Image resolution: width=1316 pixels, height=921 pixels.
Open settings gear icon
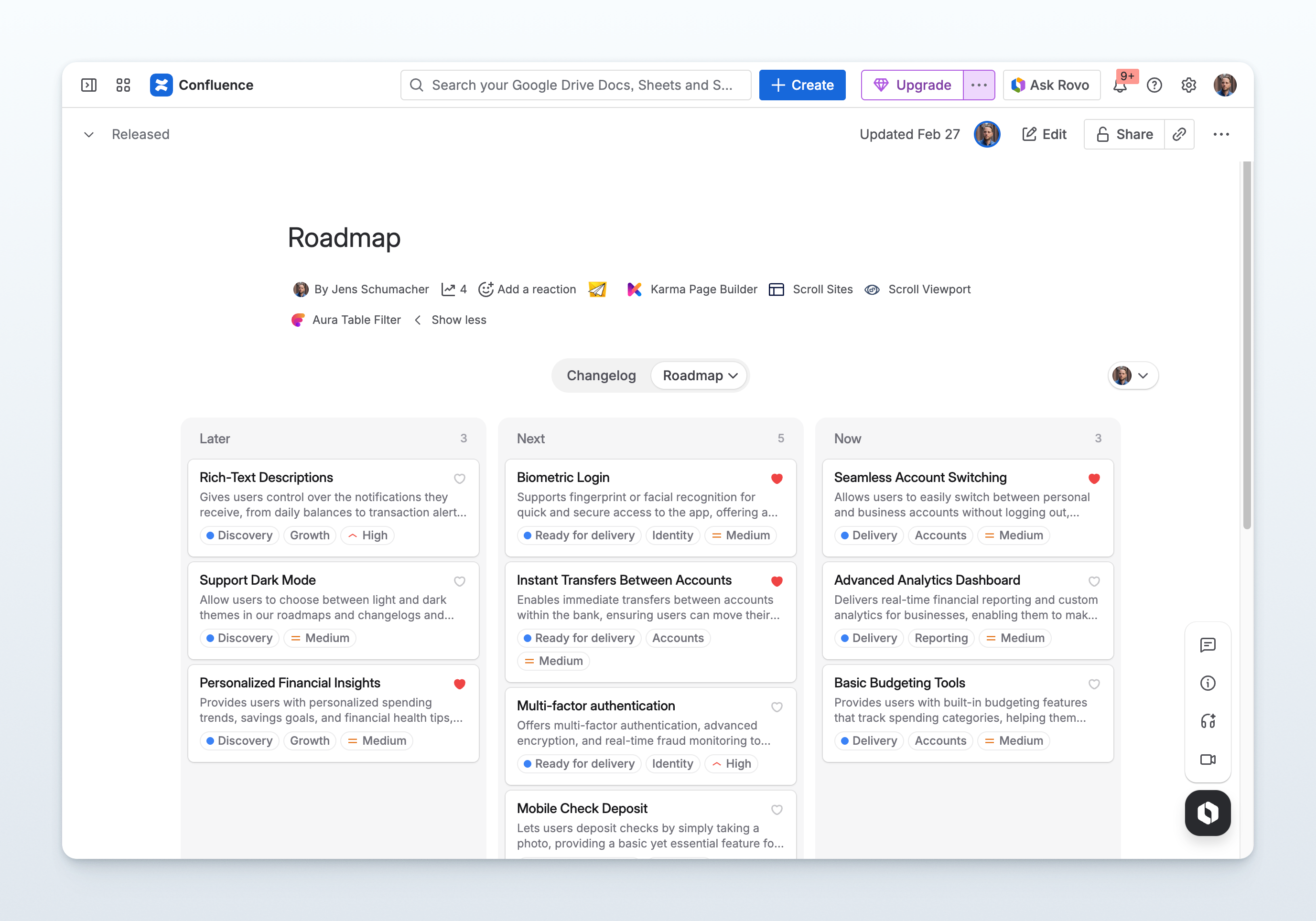[1189, 85]
